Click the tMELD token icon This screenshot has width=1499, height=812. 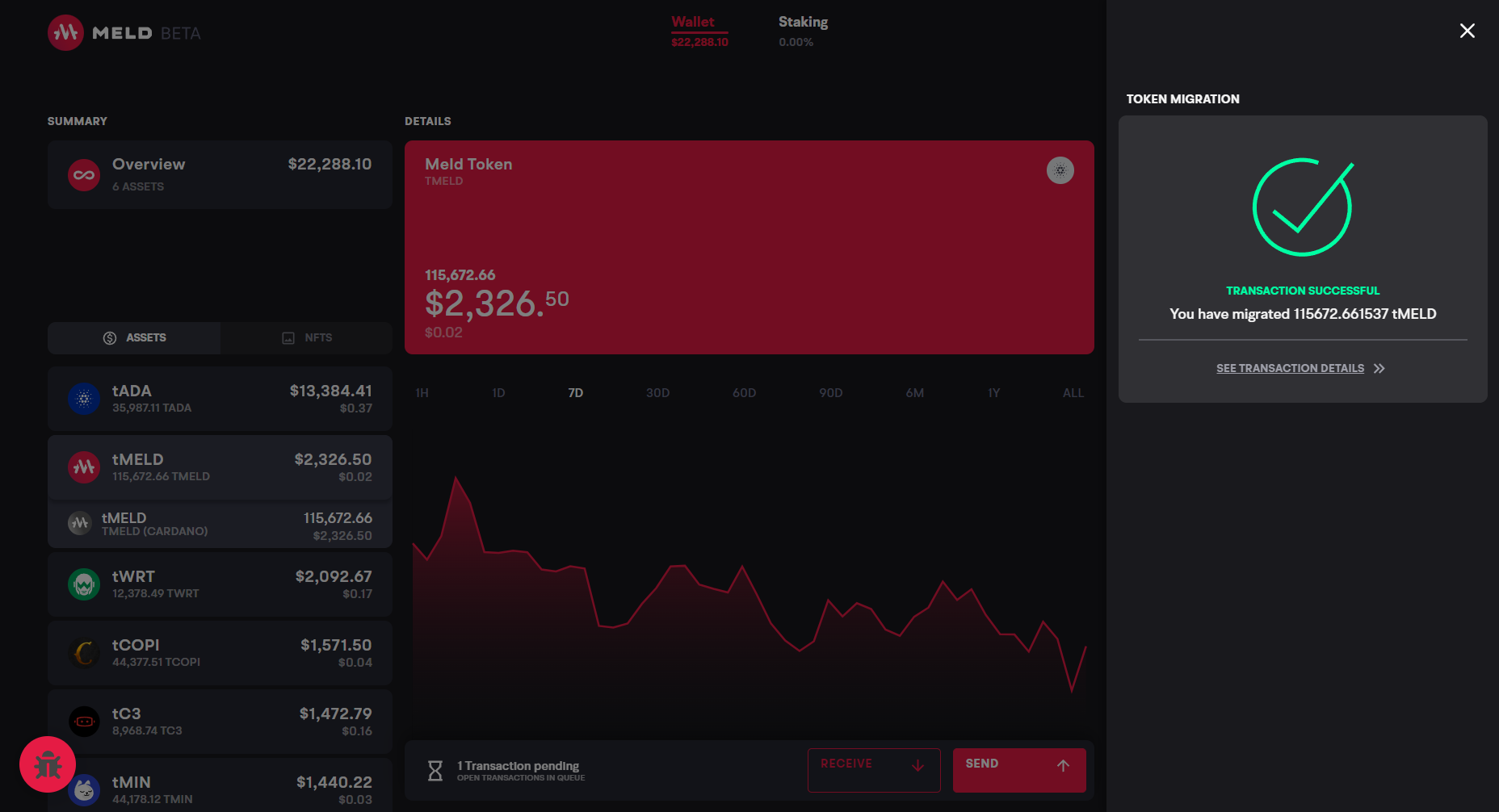(x=84, y=467)
